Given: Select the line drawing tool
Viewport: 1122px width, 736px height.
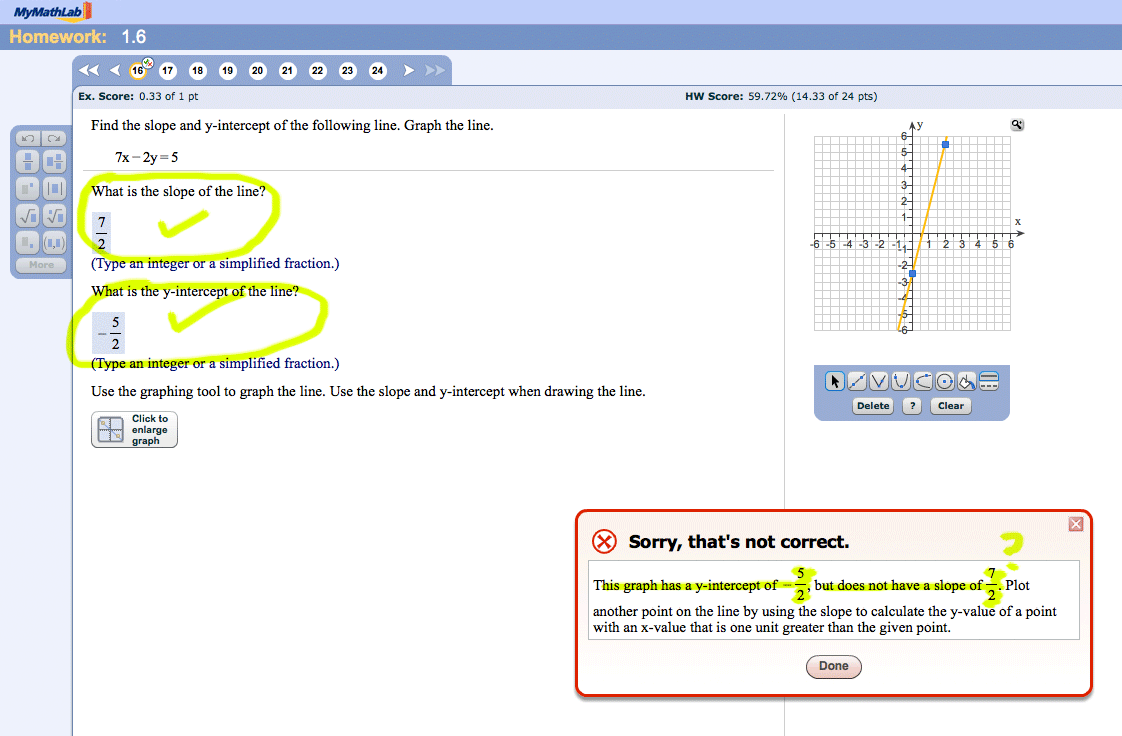Looking at the screenshot, I should tap(857, 381).
